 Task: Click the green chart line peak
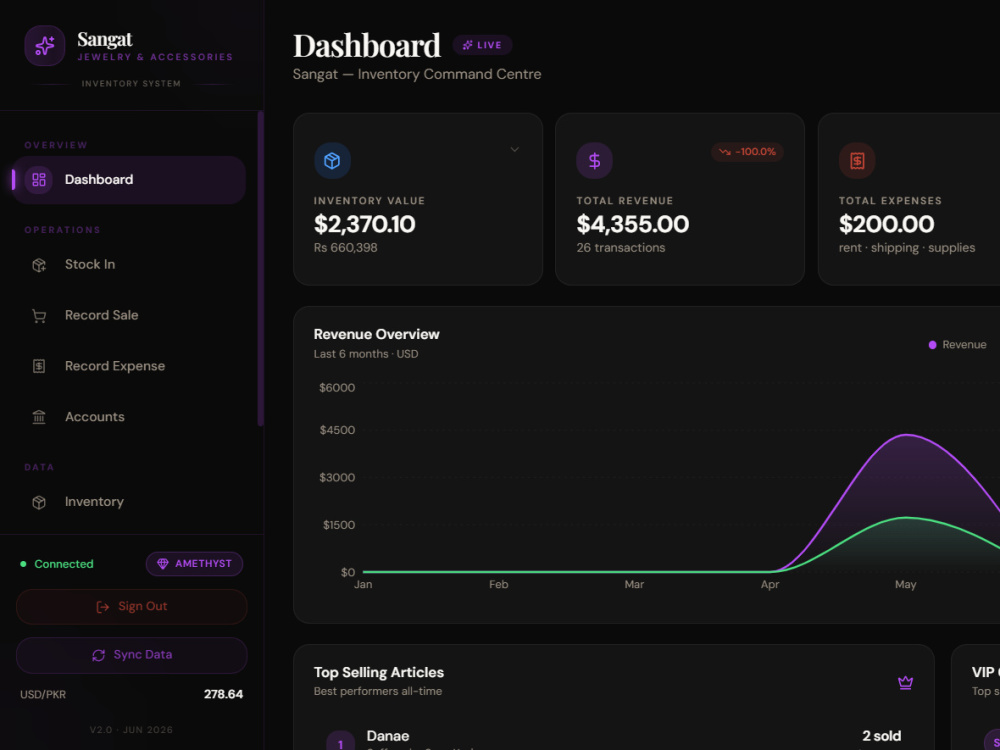click(906, 517)
